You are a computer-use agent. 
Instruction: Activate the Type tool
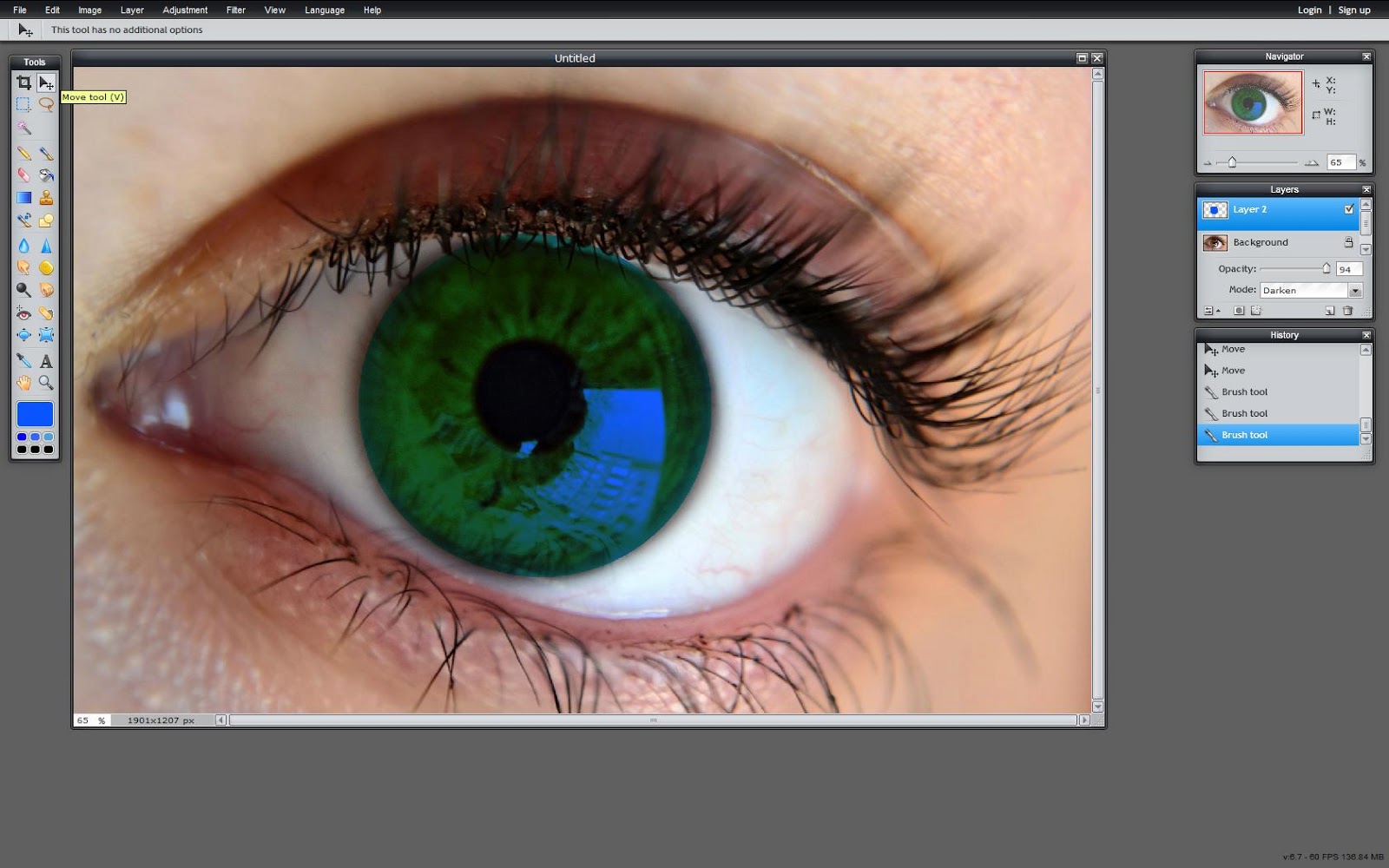coord(46,362)
